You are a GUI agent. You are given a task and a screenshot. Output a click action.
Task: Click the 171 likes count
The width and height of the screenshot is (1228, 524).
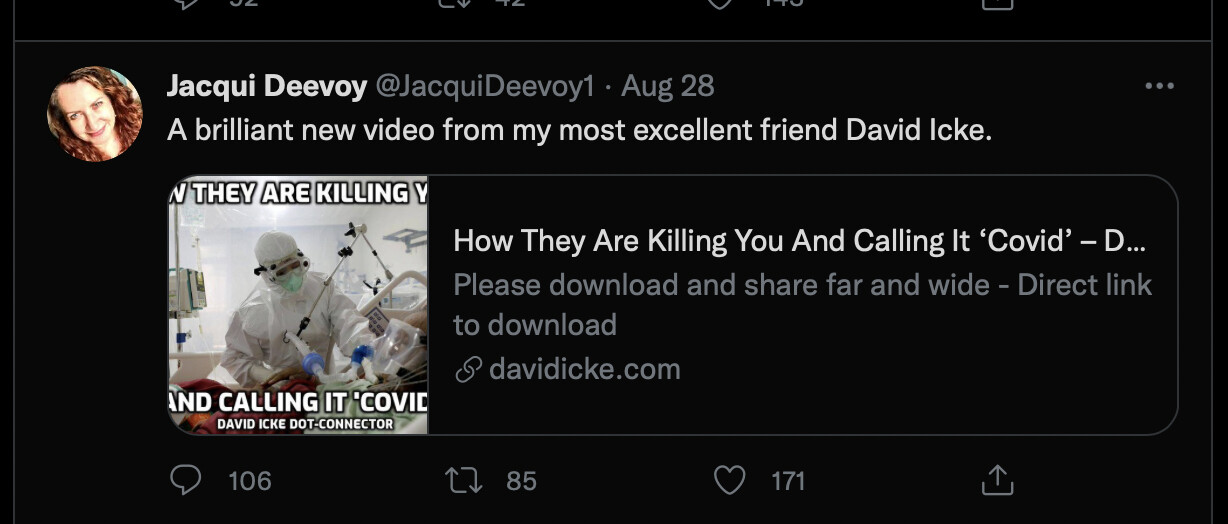click(788, 481)
